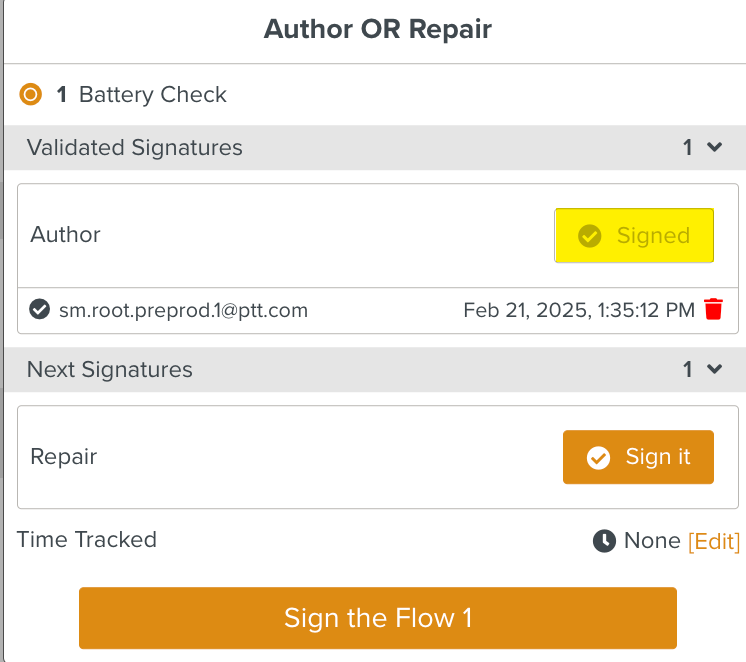Collapse the Next Signatures chevron
This screenshot has width=746, height=662.
[714, 369]
